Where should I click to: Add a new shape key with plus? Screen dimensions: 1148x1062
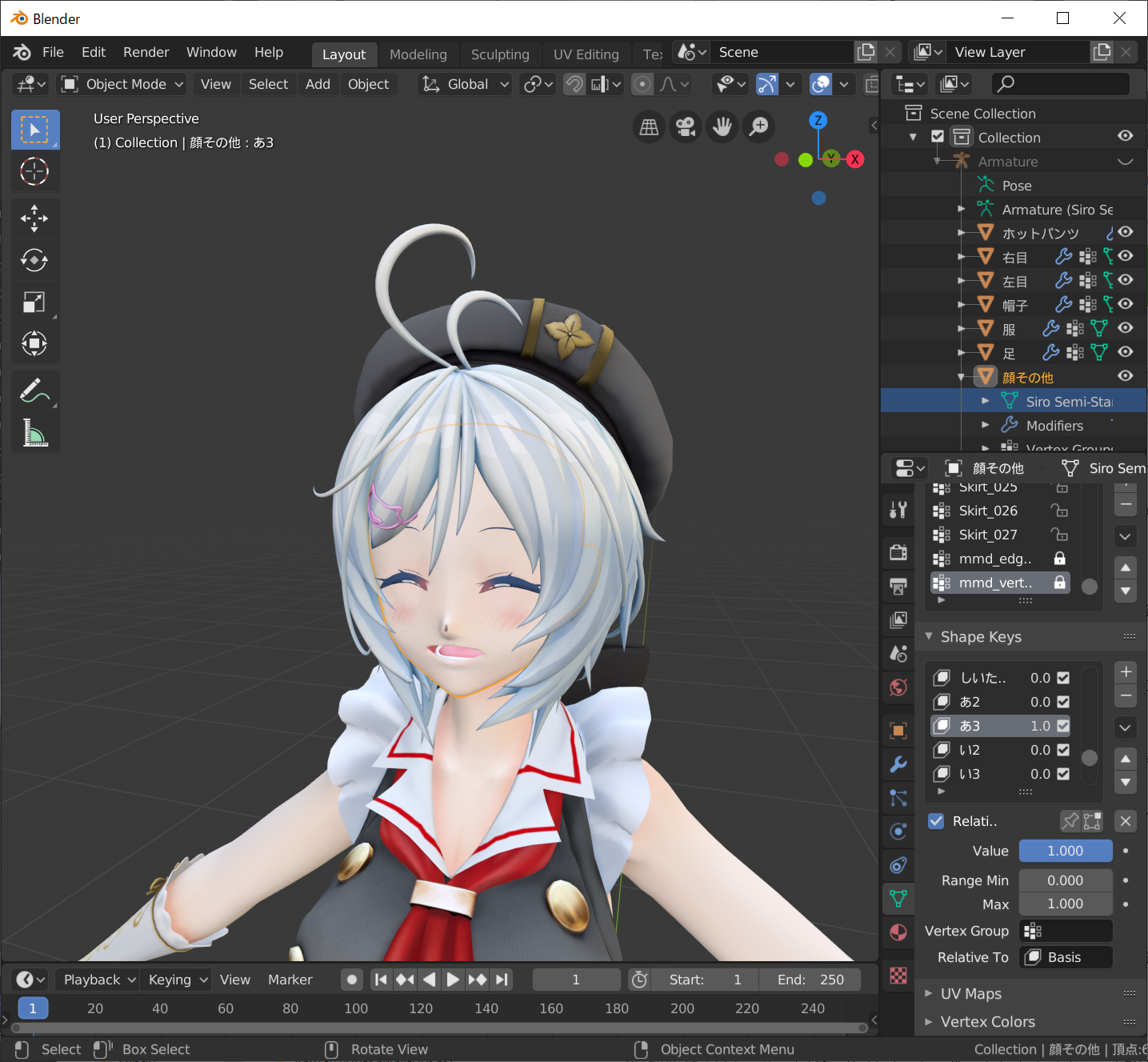pyautogui.click(x=1126, y=672)
